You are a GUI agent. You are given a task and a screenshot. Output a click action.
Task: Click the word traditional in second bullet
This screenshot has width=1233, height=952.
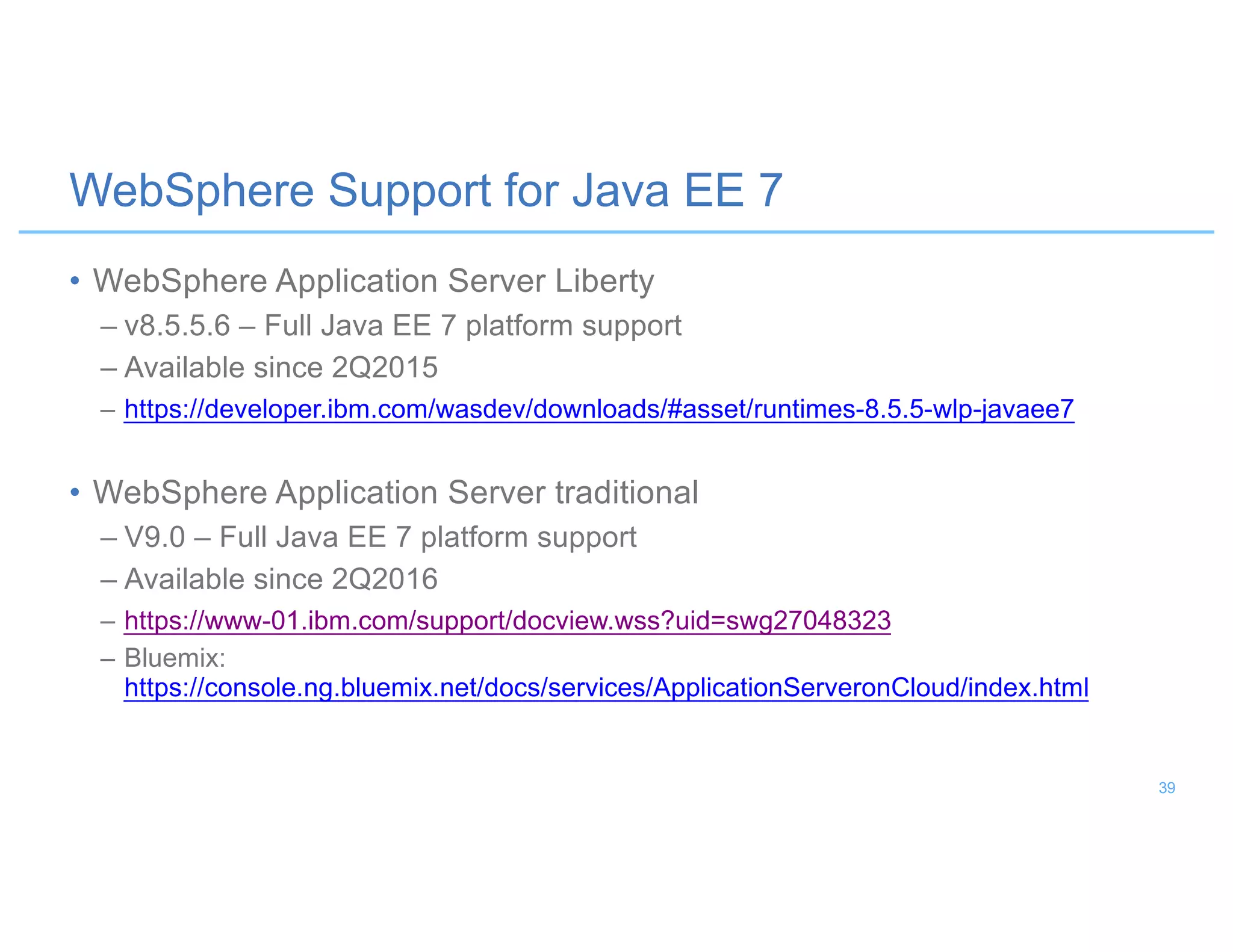[626, 492]
